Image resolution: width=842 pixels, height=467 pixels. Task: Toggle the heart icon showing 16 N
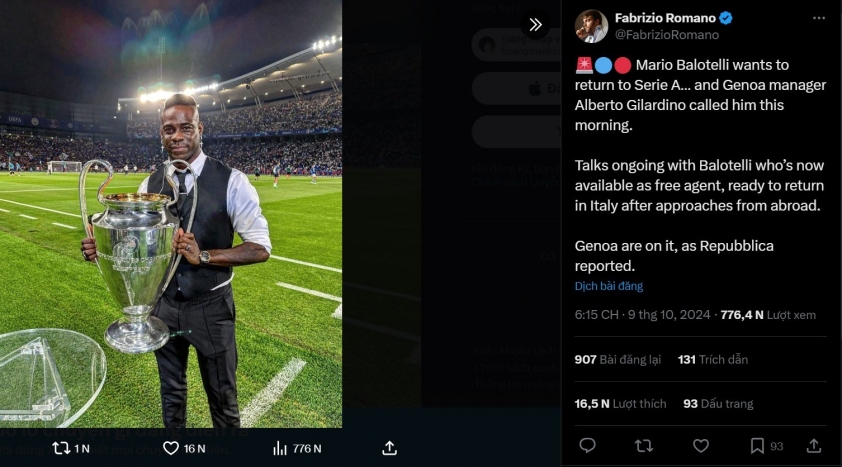point(171,448)
